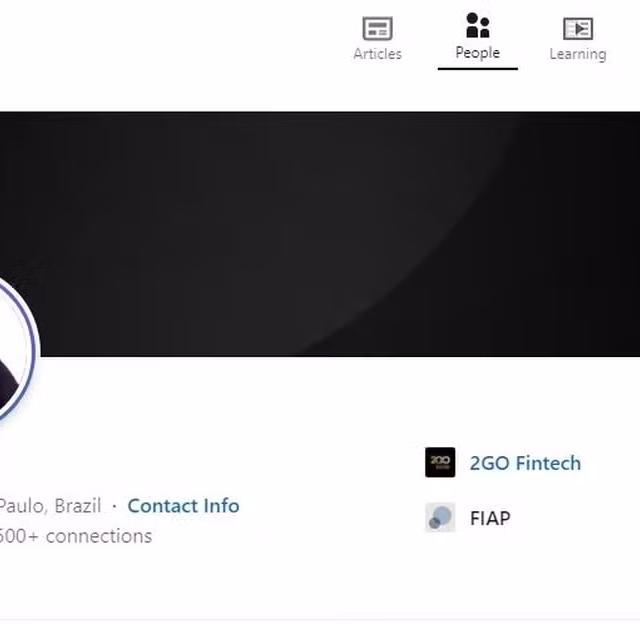The width and height of the screenshot is (640, 624).
Task: Click the purple ring around profile photo
Action: [x=32, y=351]
